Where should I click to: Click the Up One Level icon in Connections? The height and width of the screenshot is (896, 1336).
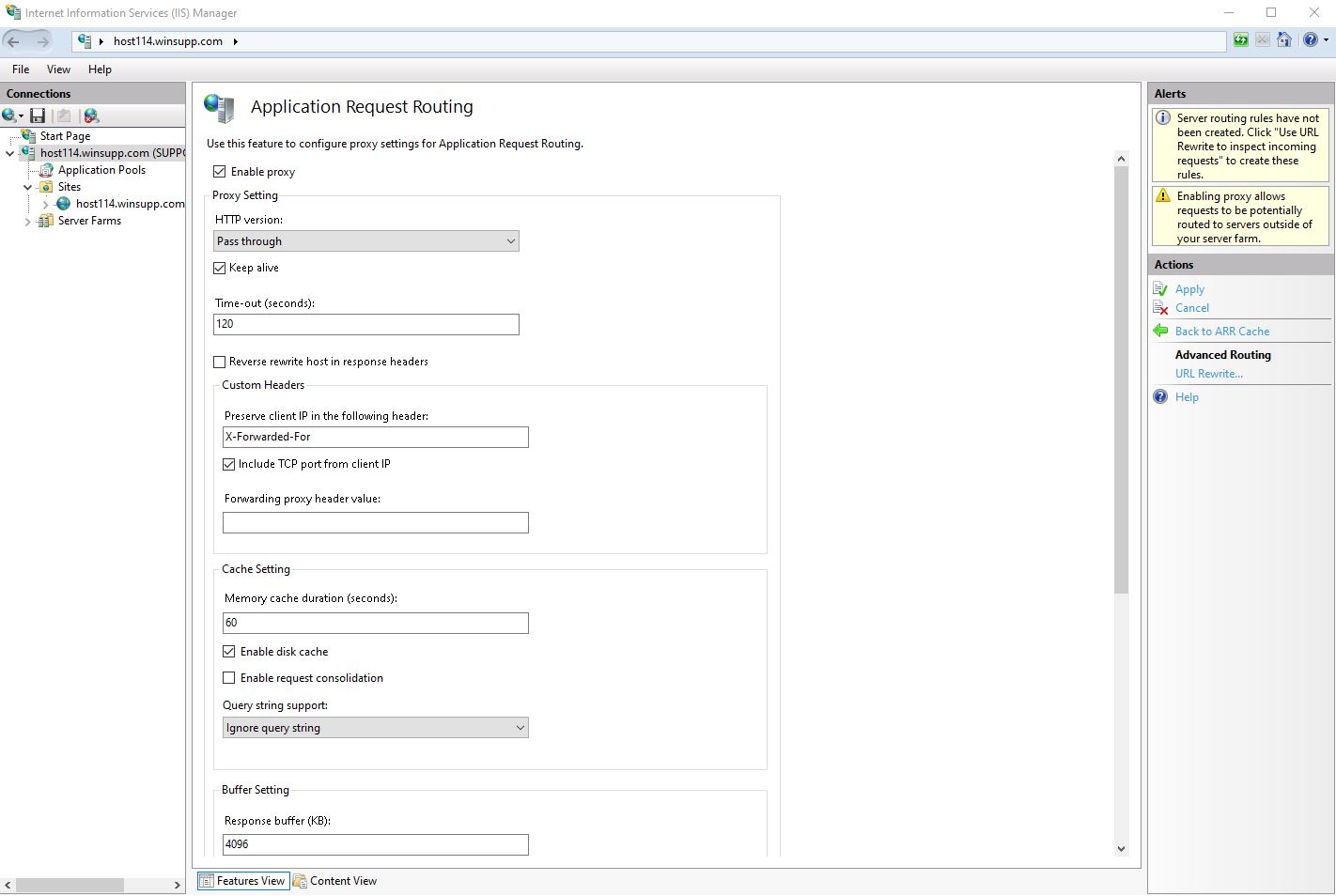pos(64,116)
